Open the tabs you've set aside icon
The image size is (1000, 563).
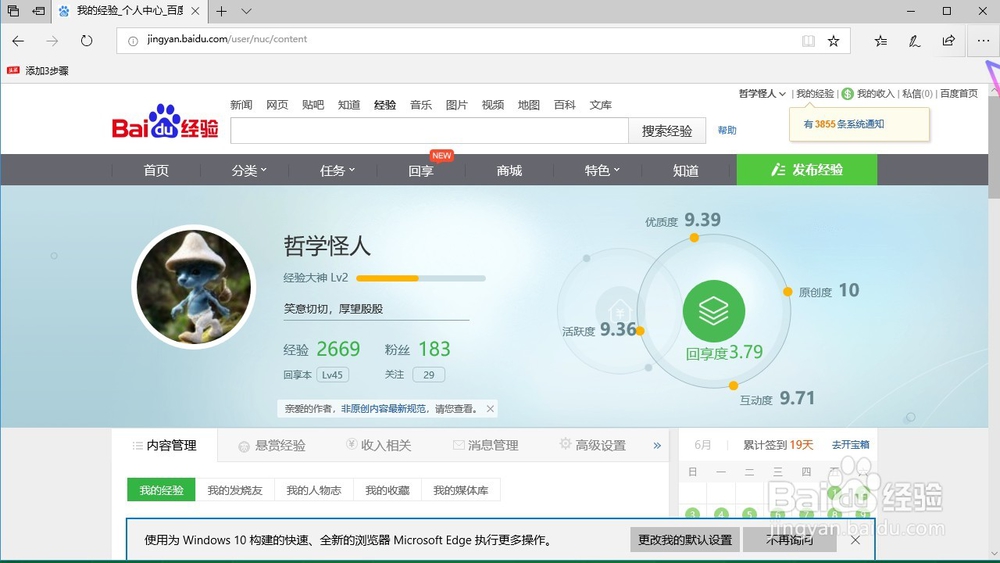(13, 11)
